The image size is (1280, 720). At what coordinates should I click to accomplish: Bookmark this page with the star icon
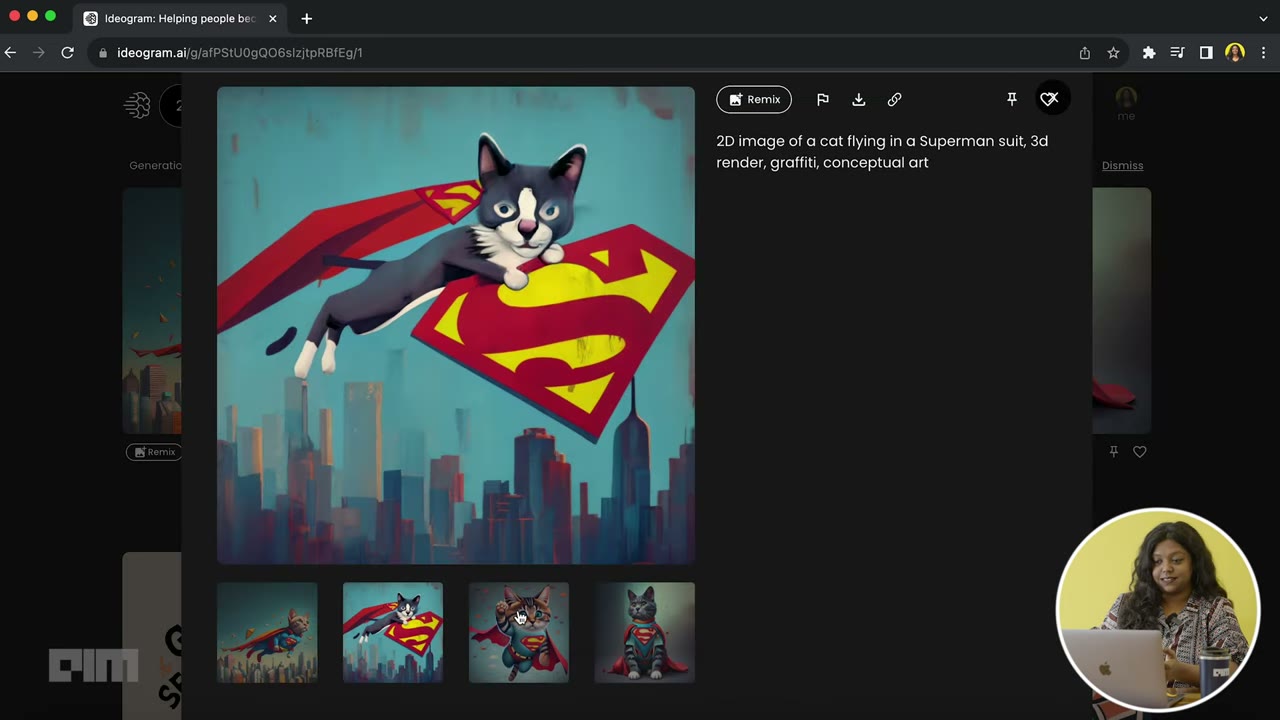pyautogui.click(x=1113, y=53)
